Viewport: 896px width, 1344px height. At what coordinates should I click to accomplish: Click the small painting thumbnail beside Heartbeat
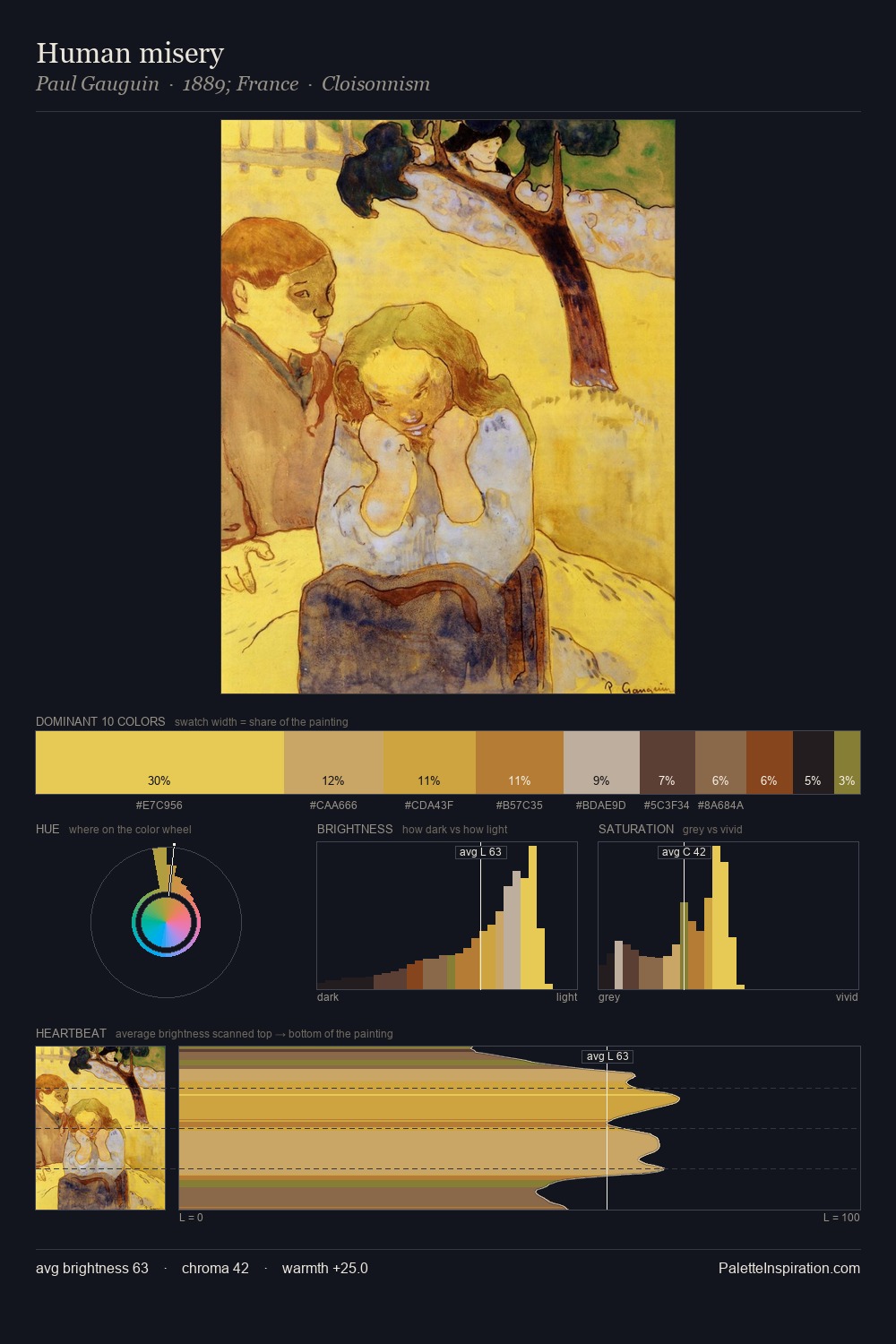point(100,1128)
